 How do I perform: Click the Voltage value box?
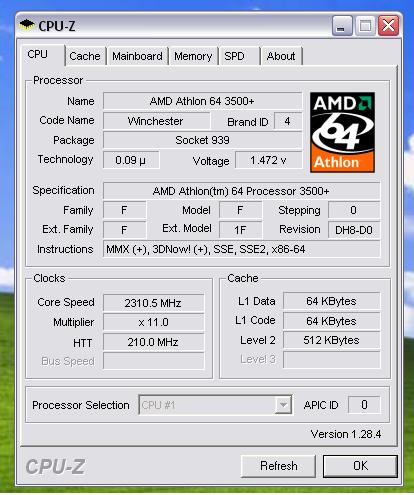click(x=269, y=160)
